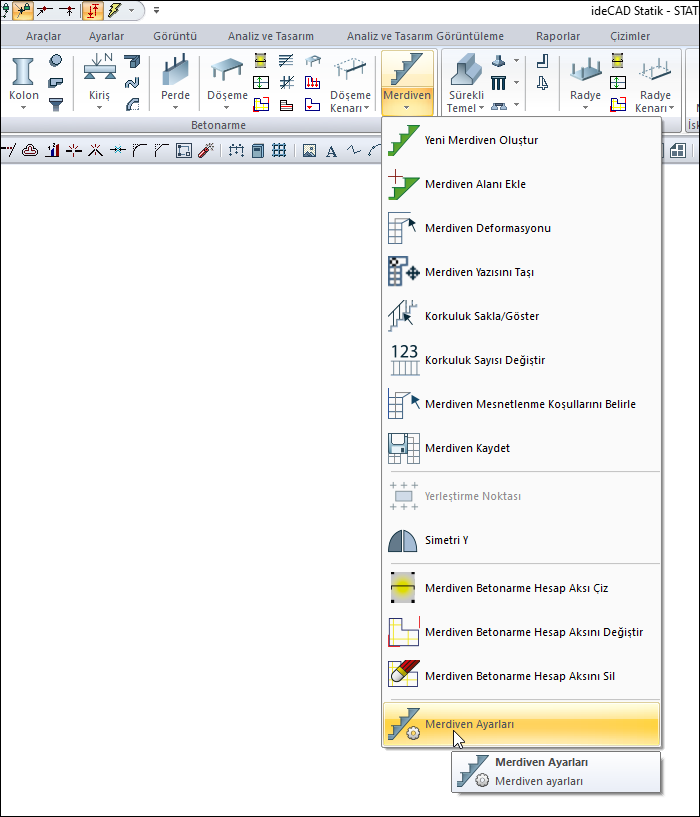Click Merdiven Betonarme Hesap Aksı Çiz icon
This screenshot has height=817, width=700.
tap(403, 588)
